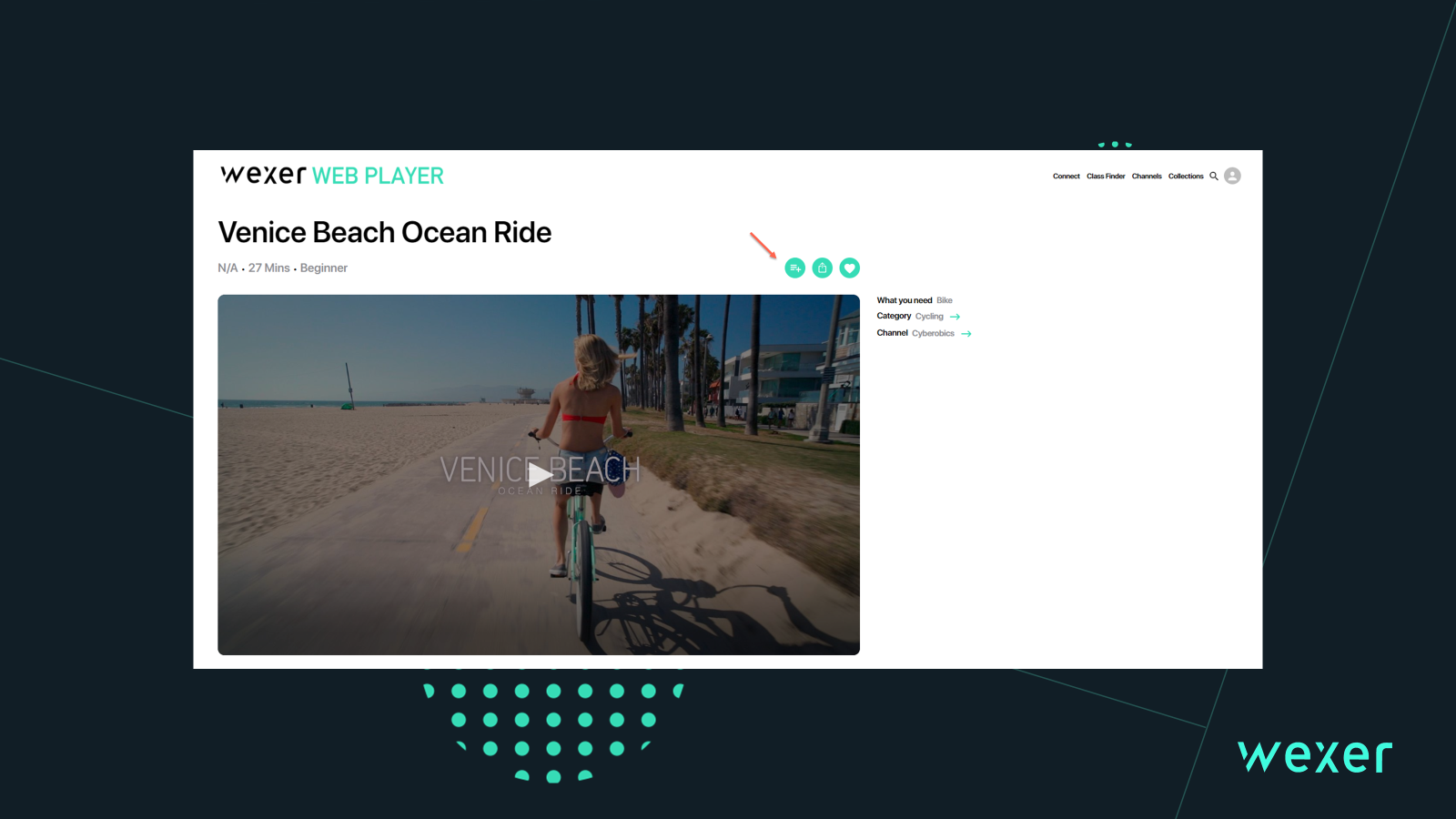Click the arrow next to Cycling category
This screenshot has height=819, width=1456.
click(955, 317)
